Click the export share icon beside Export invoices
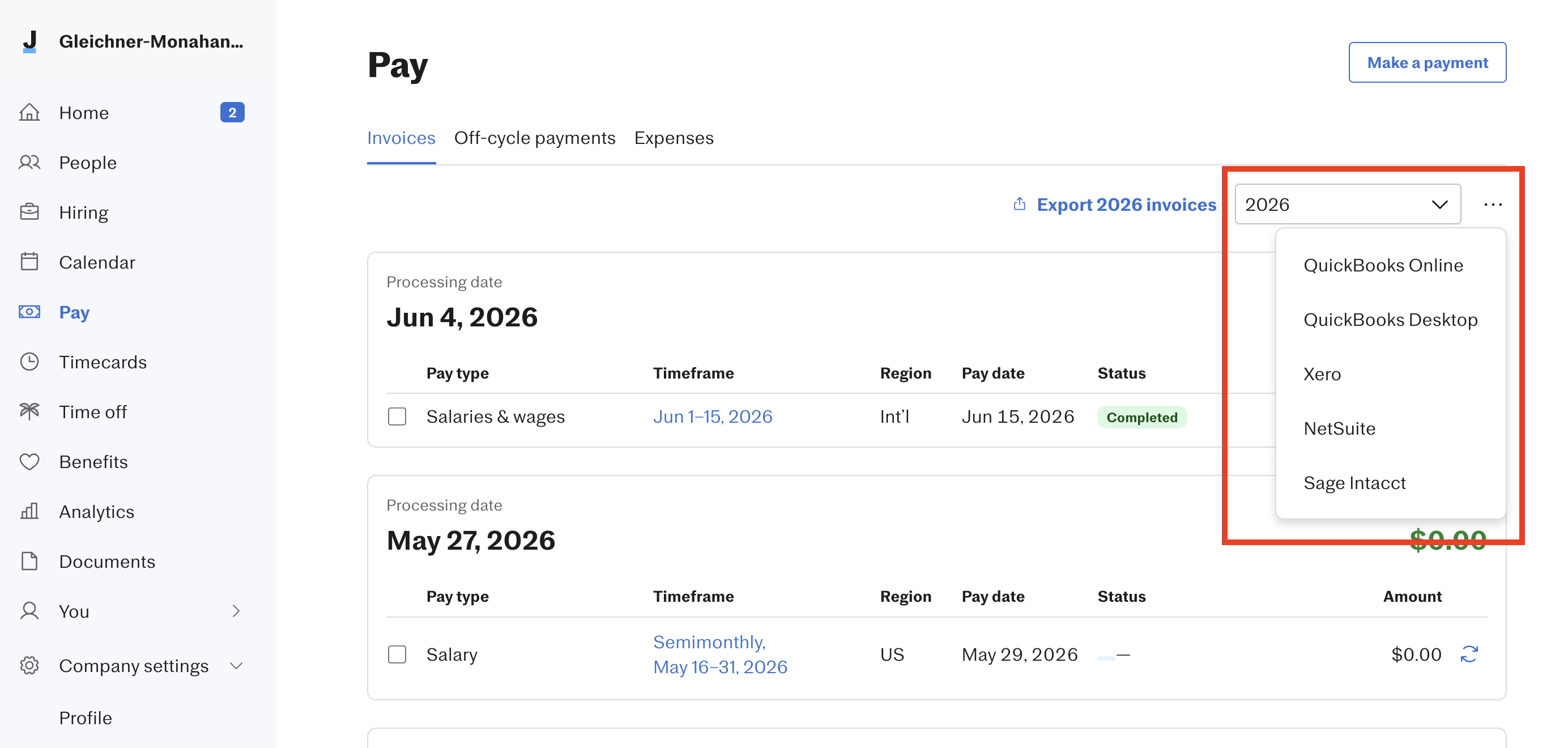Image resolution: width=1568 pixels, height=748 pixels. 1020,204
